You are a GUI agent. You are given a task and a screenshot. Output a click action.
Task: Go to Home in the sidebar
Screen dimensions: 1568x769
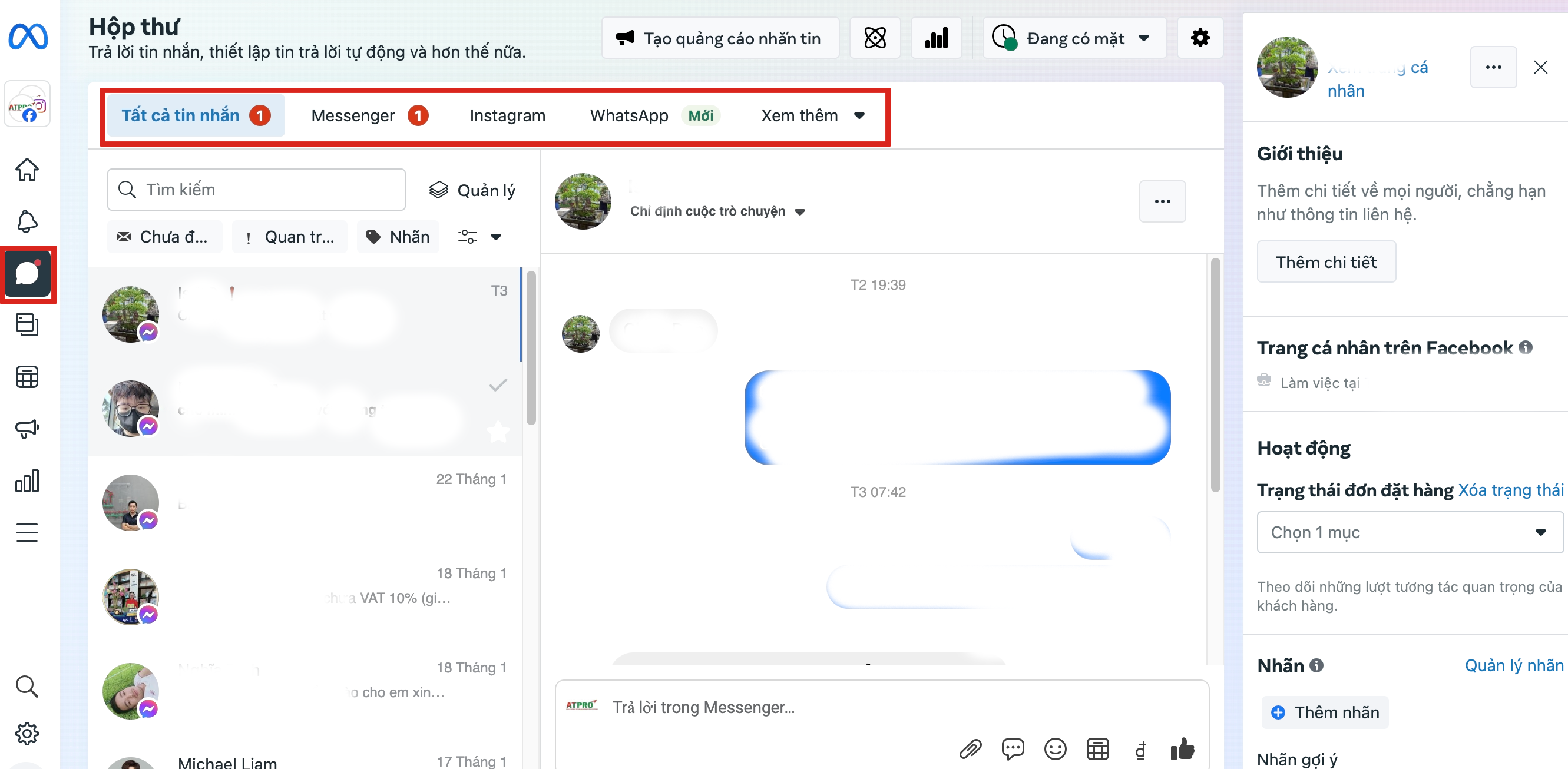click(x=28, y=169)
